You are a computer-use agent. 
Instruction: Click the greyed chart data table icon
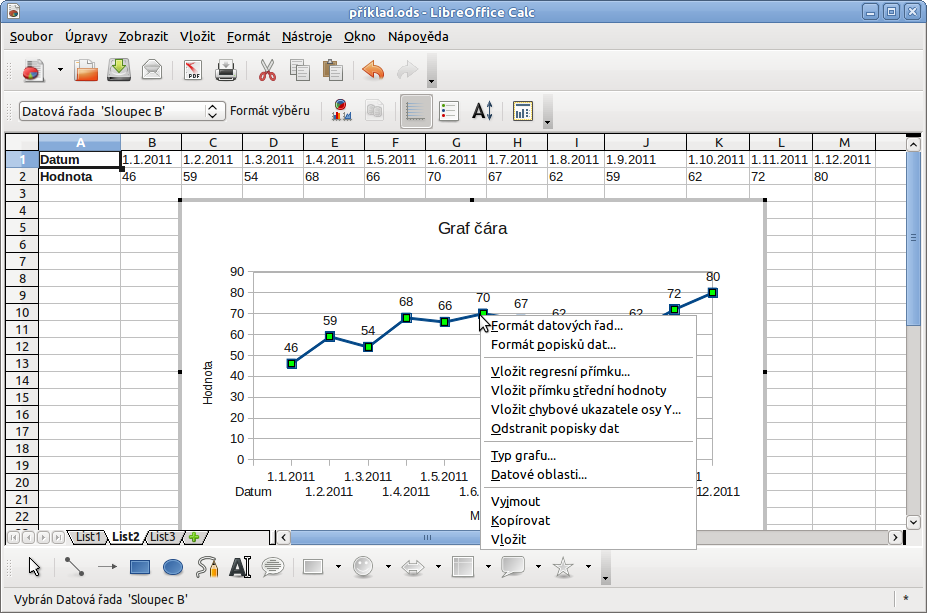[375, 111]
